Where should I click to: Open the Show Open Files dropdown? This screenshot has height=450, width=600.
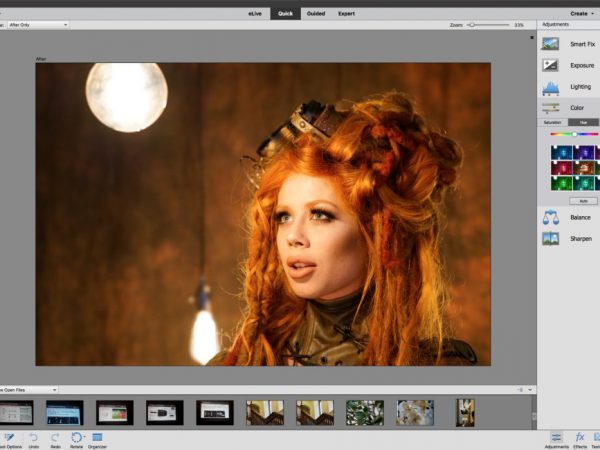pyautogui.click(x=30, y=389)
